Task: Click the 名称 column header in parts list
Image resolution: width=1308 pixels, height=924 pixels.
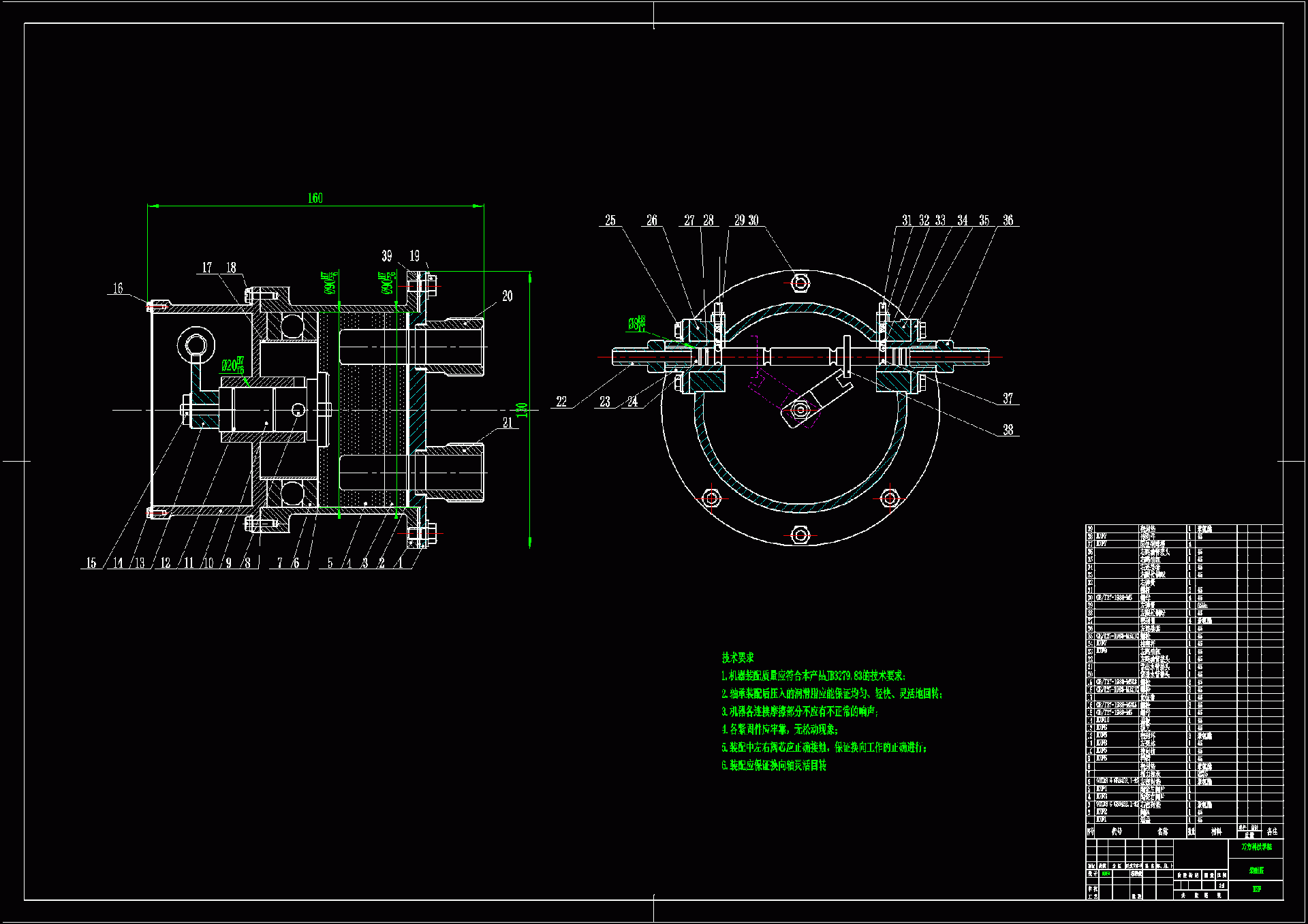Action: [1162, 831]
